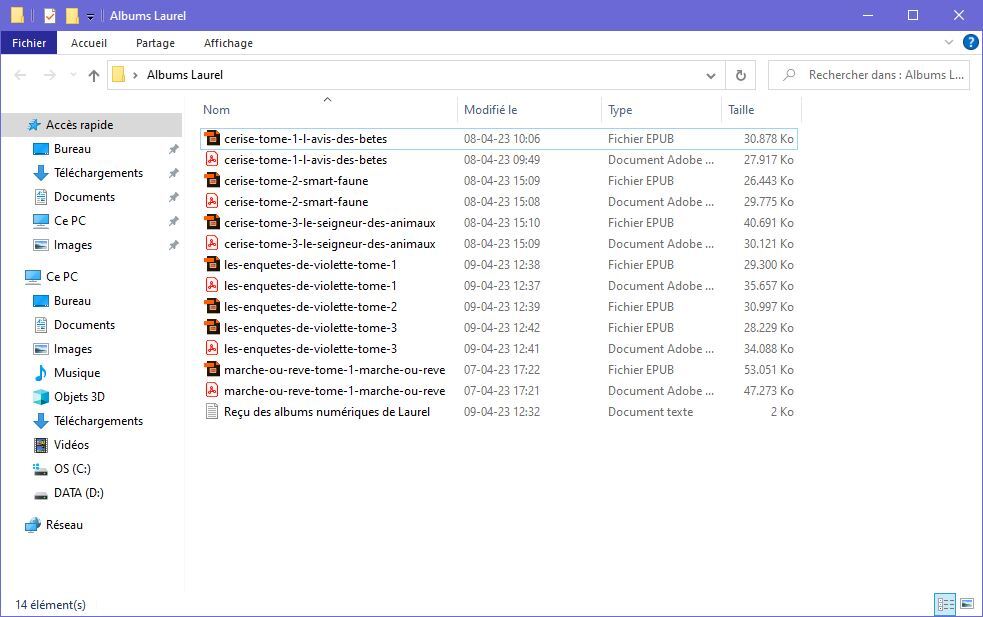Open recent locations dropdown arrow
The height and width of the screenshot is (617, 983).
click(x=73, y=75)
